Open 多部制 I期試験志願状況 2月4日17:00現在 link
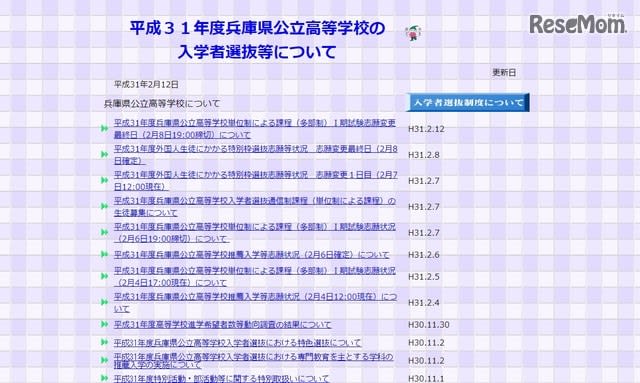This screenshot has width=640, height=383. pyautogui.click(x=255, y=276)
